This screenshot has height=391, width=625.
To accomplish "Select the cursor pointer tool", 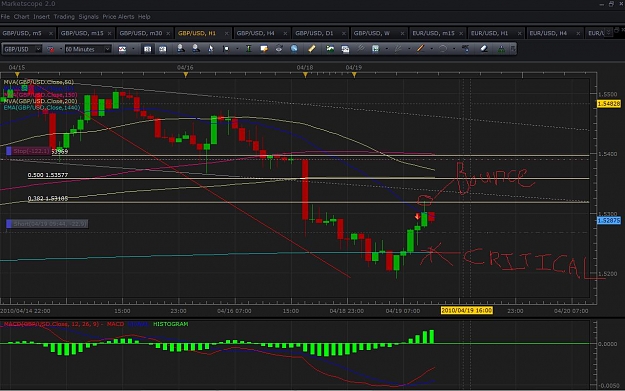I will pyautogui.click(x=211, y=49).
